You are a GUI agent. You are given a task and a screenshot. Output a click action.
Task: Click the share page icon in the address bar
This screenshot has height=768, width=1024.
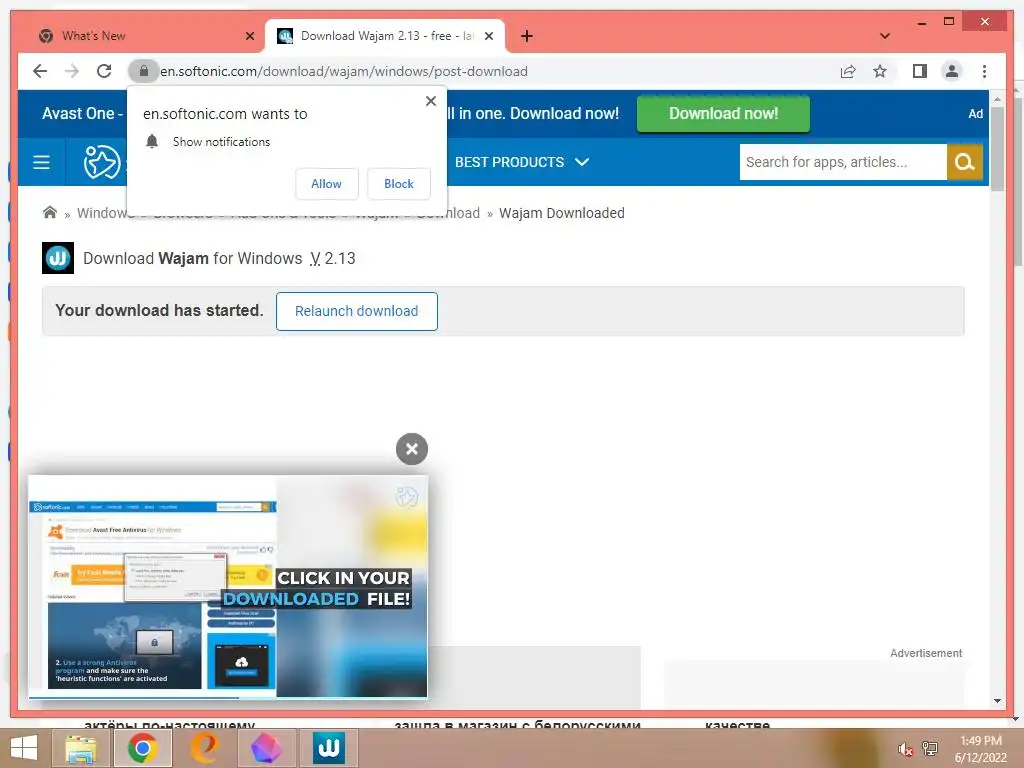click(848, 71)
